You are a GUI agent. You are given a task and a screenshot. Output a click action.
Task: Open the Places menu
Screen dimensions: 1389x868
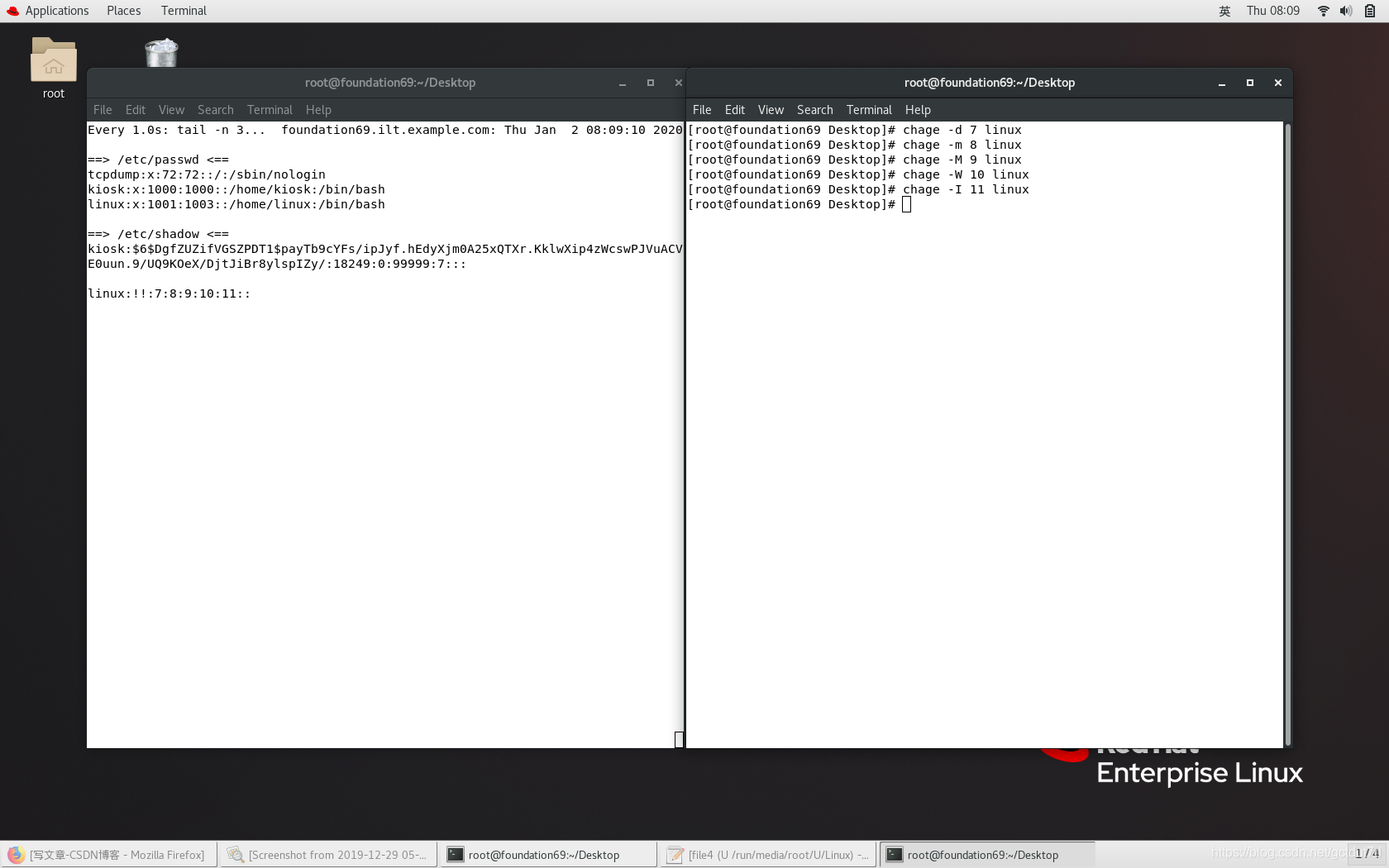coord(123,11)
